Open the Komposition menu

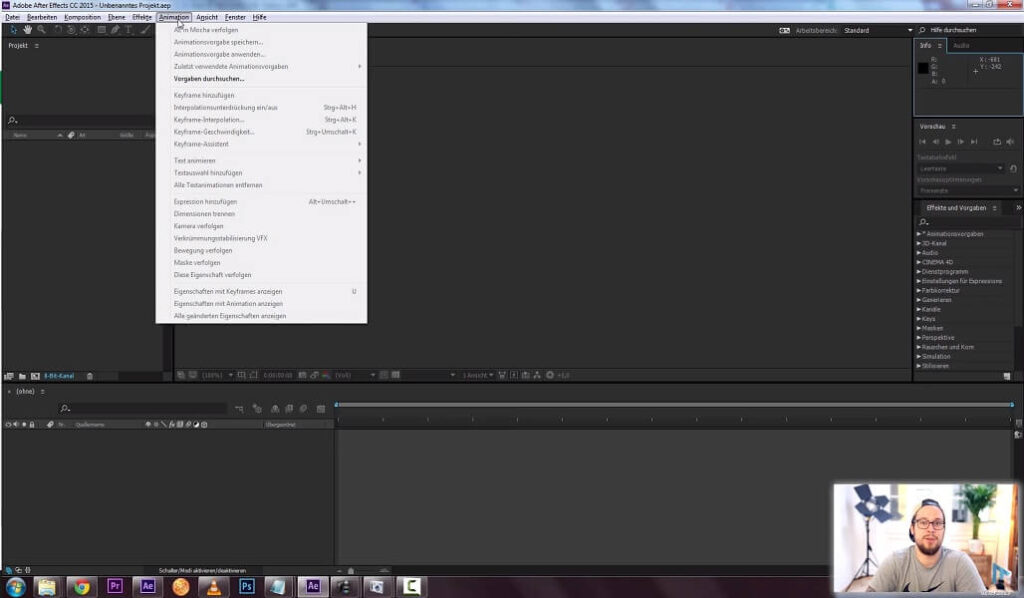(82, 17)
